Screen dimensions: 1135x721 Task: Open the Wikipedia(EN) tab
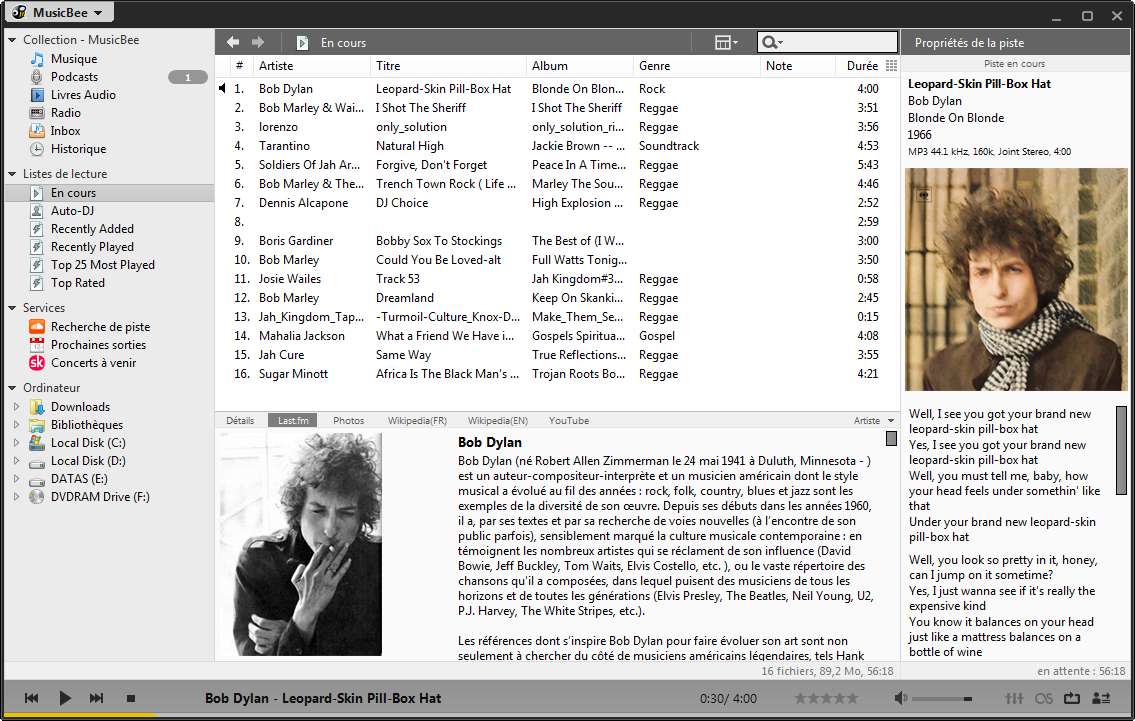pos(497,421)
